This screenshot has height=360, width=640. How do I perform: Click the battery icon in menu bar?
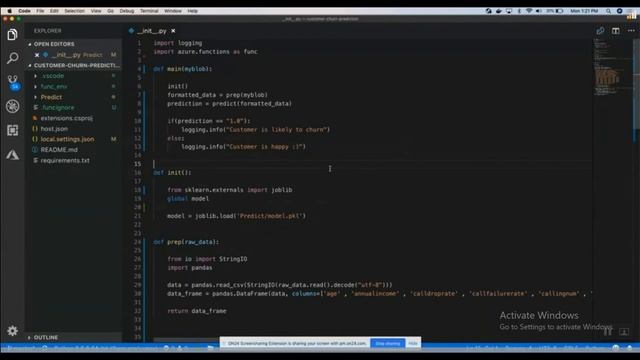tap(560, 11)
